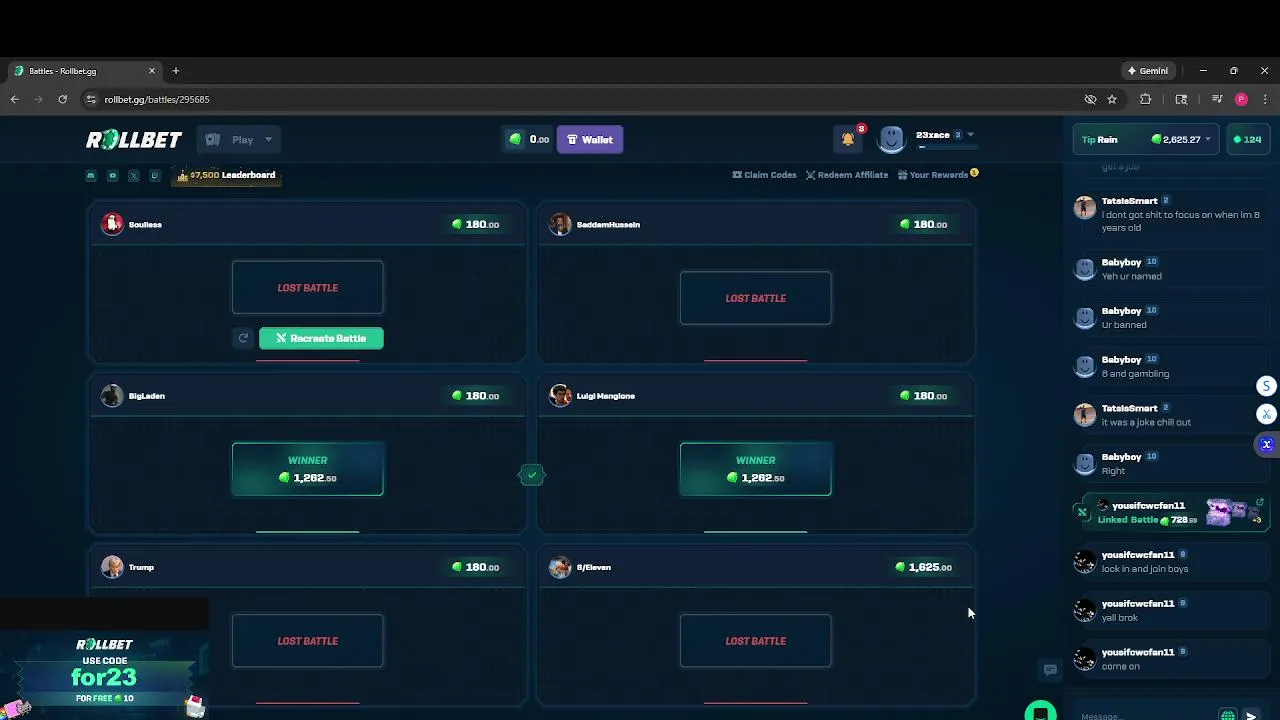Go back using the browser back arrow
Screen dimensions: 1280x720
14,99
